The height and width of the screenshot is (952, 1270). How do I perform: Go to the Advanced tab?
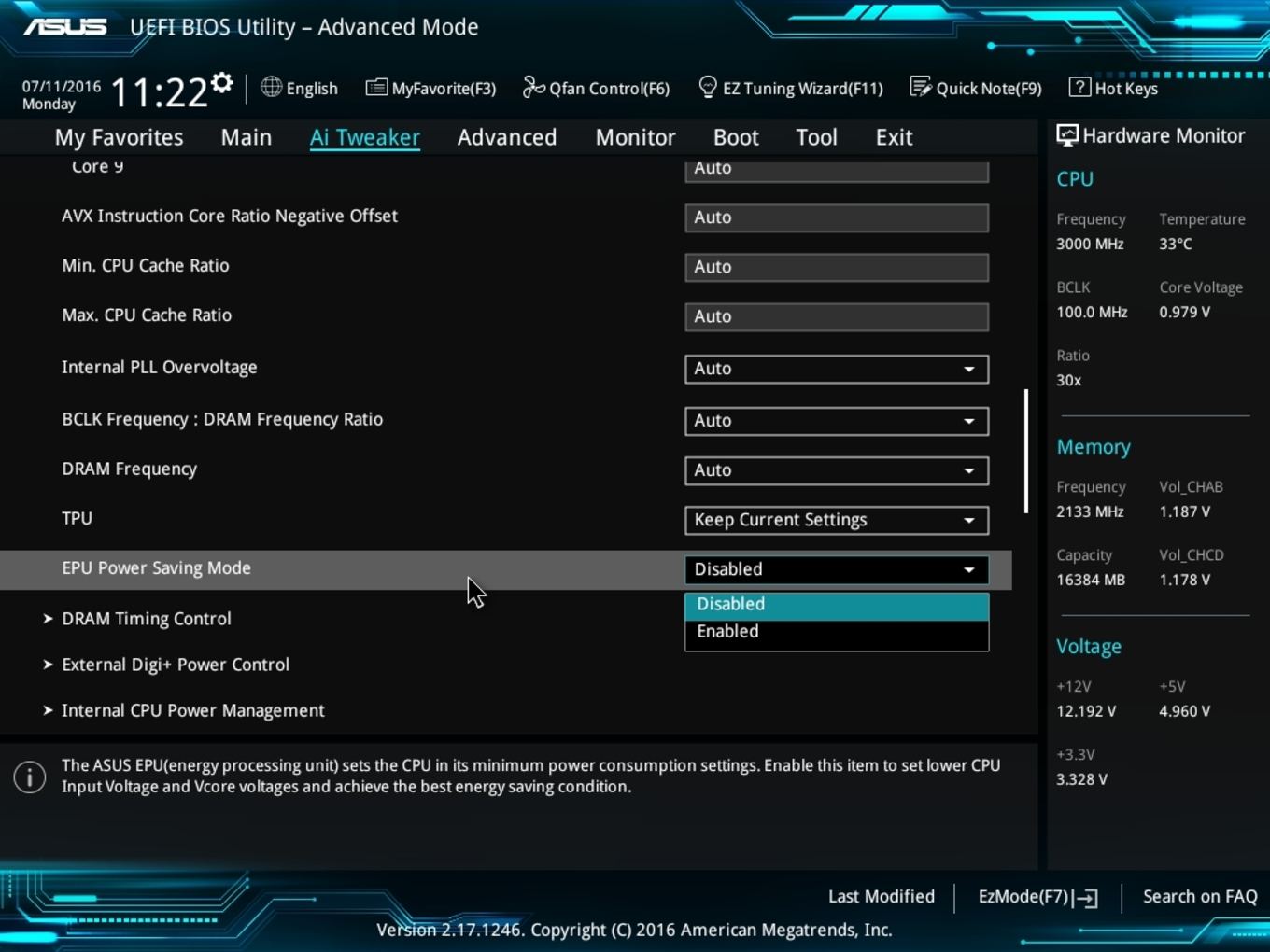(507, 137)
